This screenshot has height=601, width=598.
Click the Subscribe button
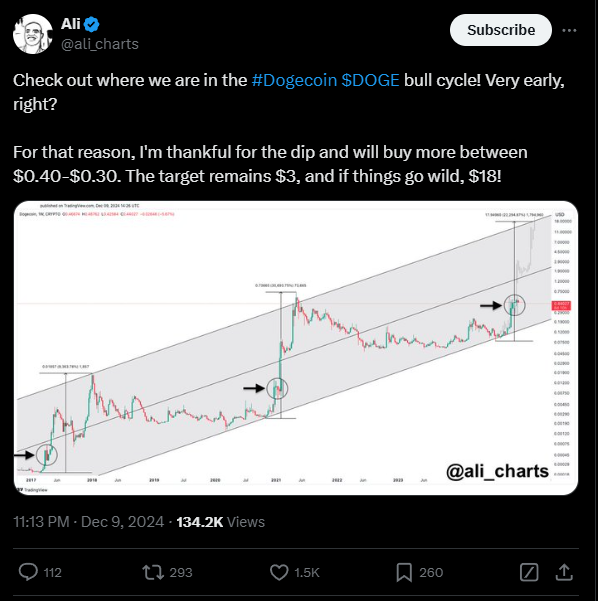click(501, 30)
